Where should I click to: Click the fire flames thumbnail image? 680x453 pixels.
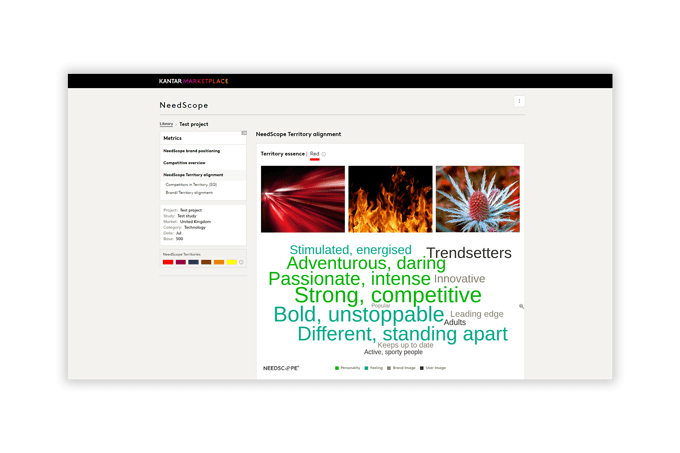tap(390, 199)
